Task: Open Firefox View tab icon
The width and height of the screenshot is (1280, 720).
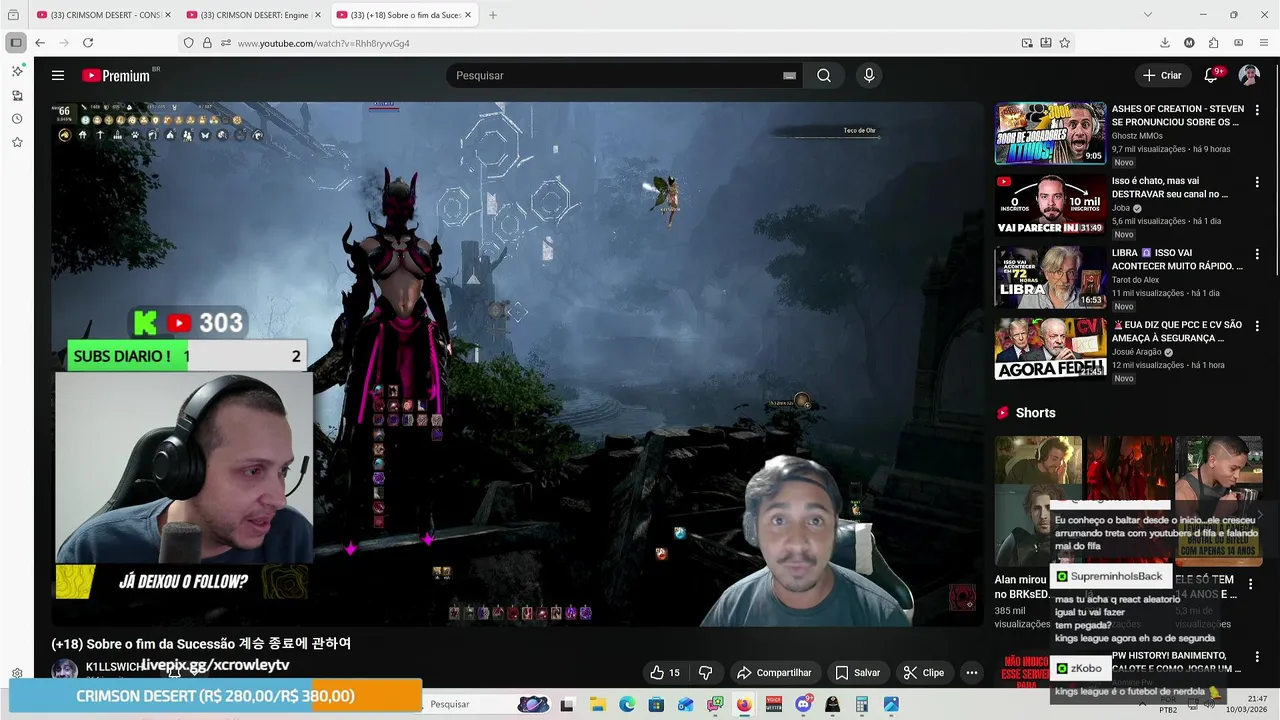Action: [13, 15]
